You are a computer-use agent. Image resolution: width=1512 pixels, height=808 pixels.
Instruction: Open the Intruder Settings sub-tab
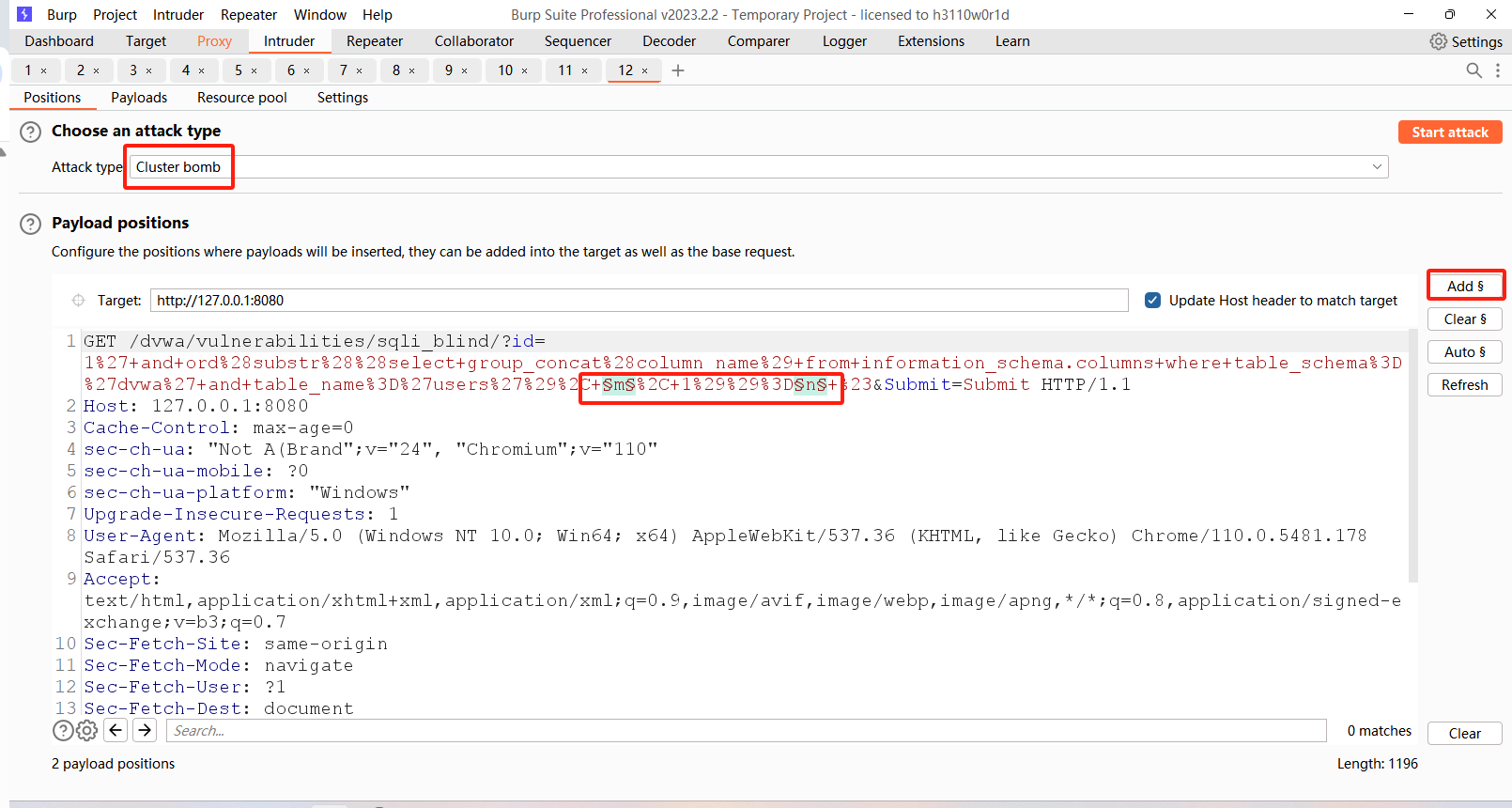tap(343, 98)
